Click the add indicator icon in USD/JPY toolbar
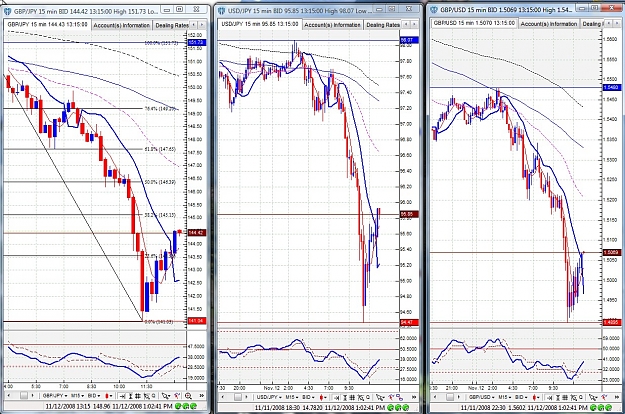 pyautogui.click(x=391, y=397)
